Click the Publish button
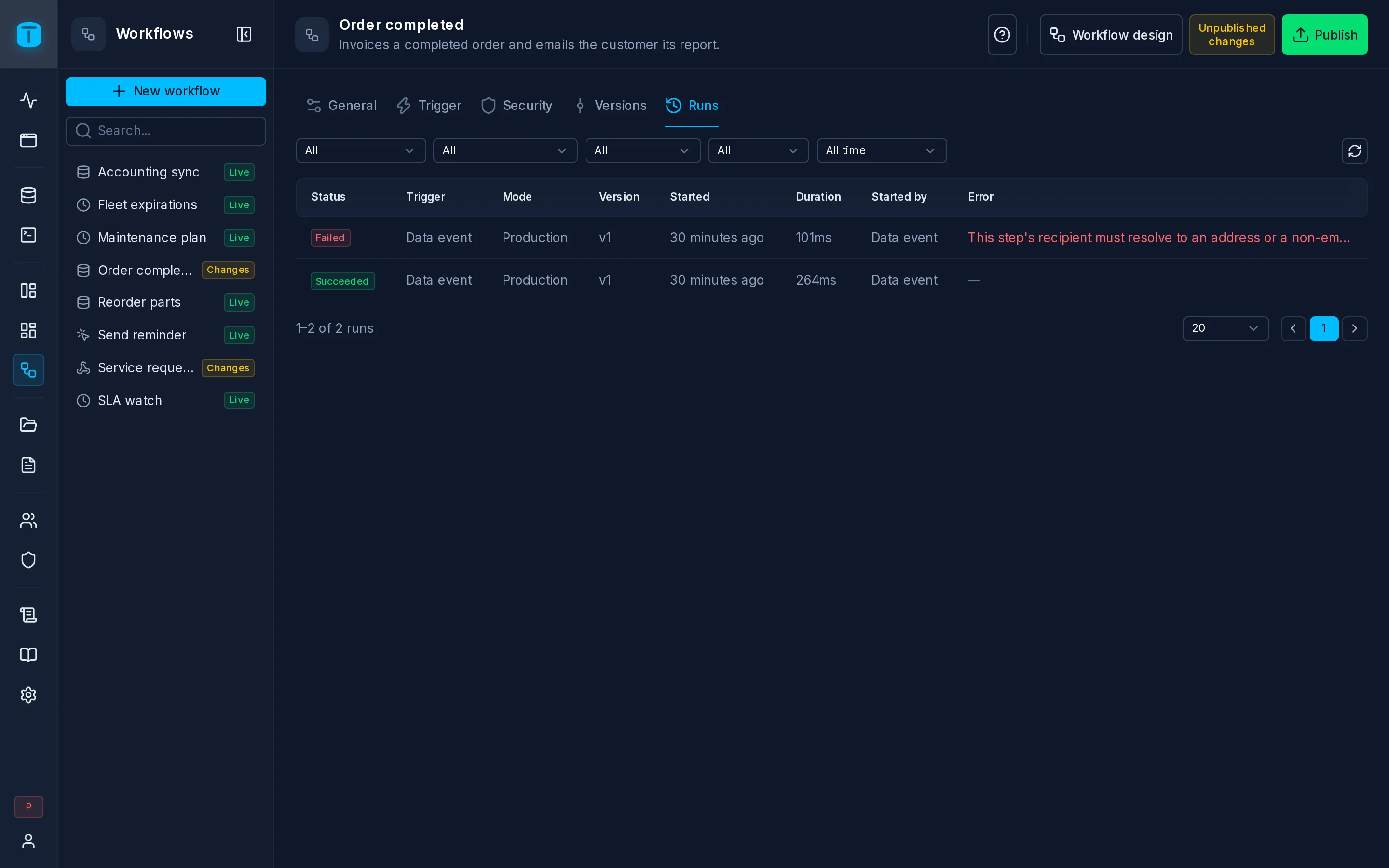The image size is (1389, 868). pos(1325,34)
